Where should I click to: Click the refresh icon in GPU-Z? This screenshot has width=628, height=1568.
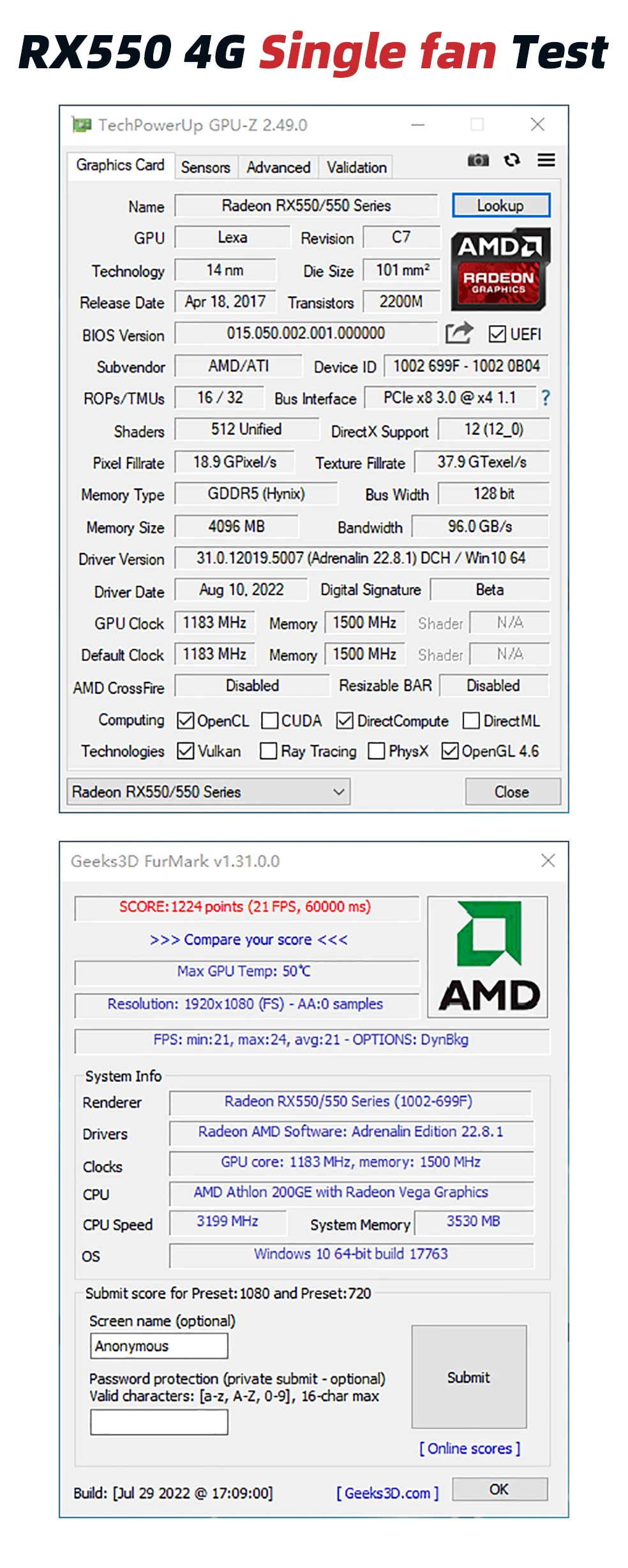[x=512, y=160]
